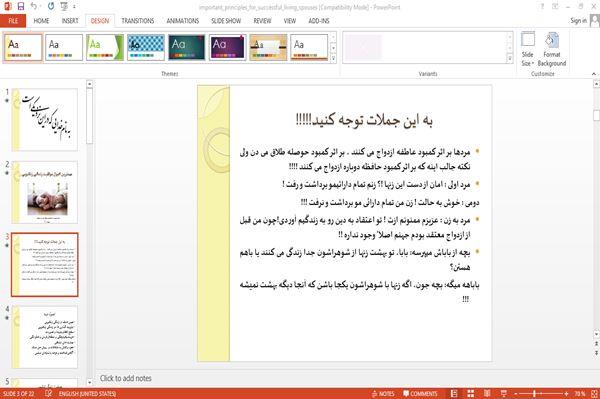The width and height of the screenshot is (600, 399).
Task: Open the TRANSITIONS tab
Action: tap(138, 21)
